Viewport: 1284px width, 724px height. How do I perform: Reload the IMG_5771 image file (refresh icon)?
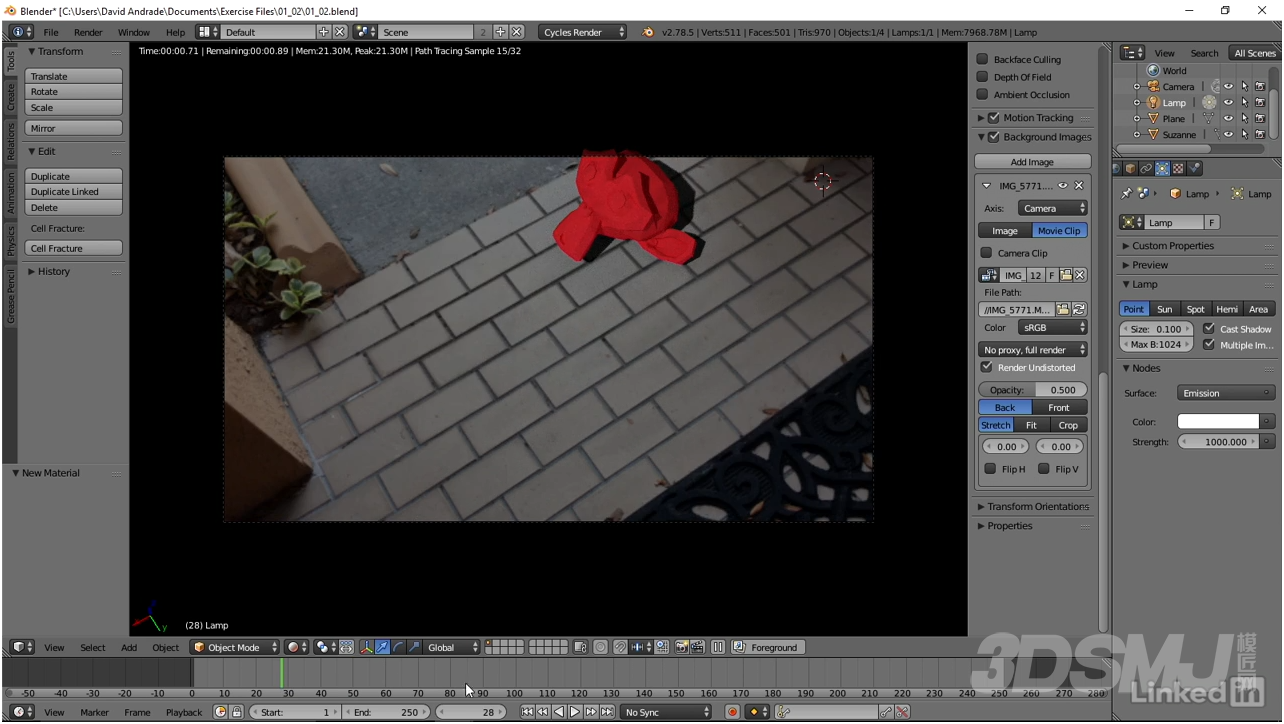[1079, 310]
